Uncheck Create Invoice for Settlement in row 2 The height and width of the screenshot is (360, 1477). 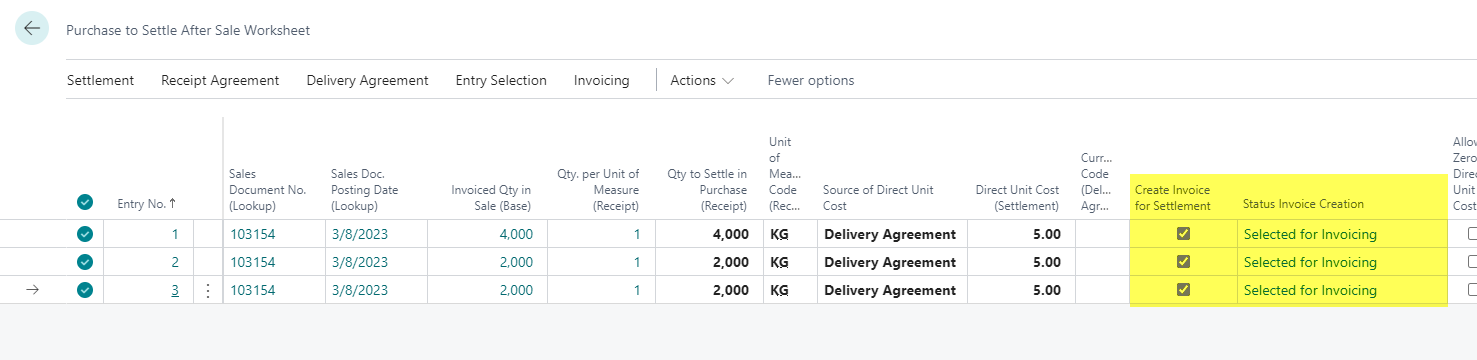tap(1184, 262)
